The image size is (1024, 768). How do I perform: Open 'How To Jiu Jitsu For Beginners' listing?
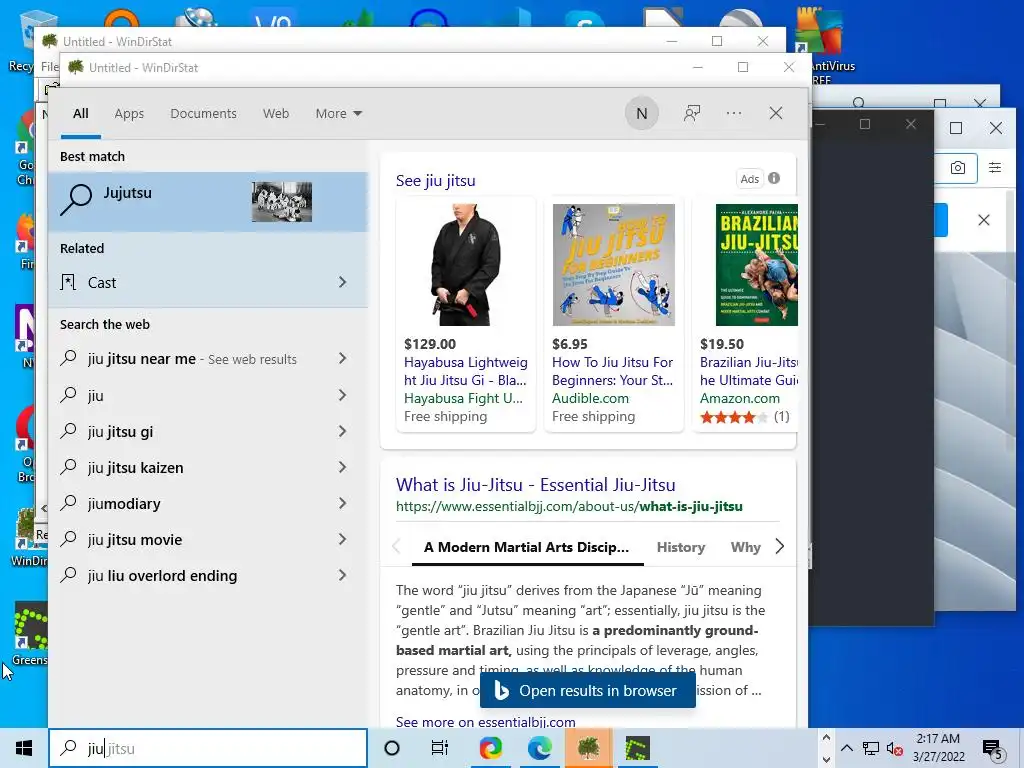click(x=613, y=371)
